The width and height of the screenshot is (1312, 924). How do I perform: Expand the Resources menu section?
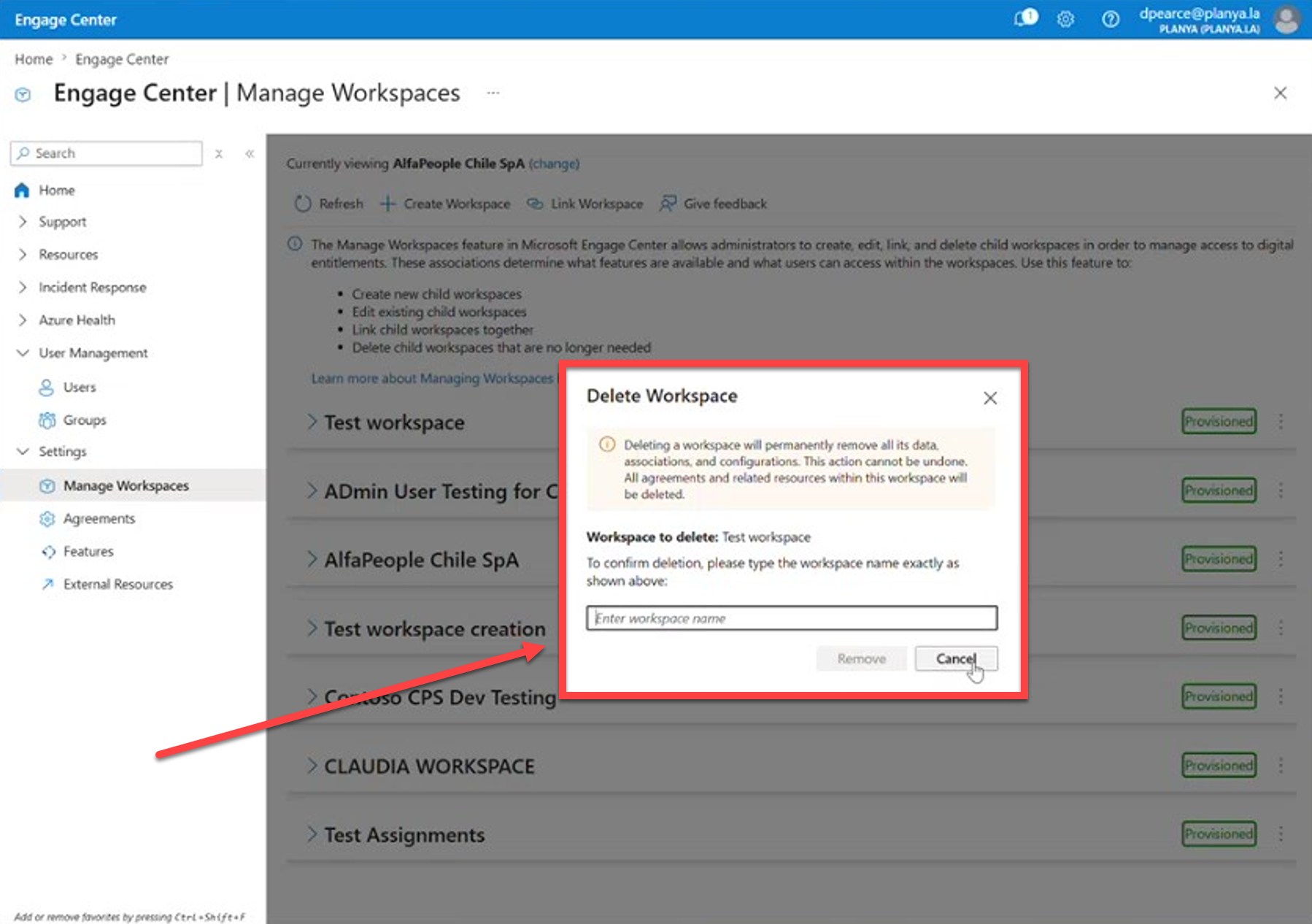click(23, 255)
